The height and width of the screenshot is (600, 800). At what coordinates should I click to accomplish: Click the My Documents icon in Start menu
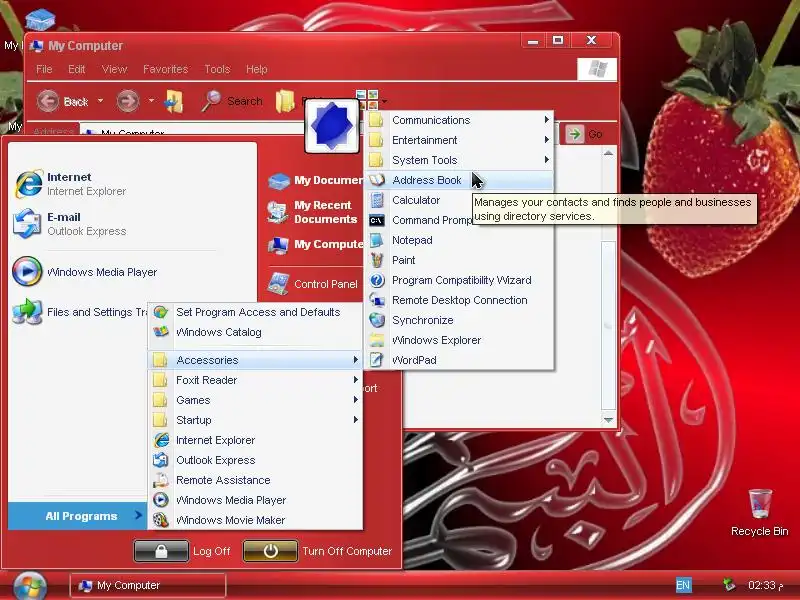[x=279, y=181]
